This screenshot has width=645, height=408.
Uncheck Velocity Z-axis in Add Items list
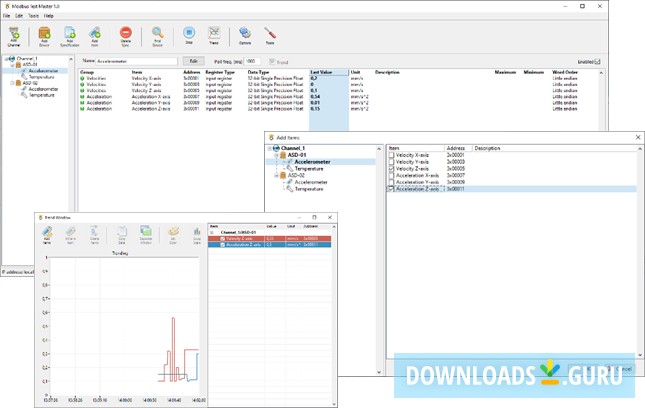coord(391,169)
